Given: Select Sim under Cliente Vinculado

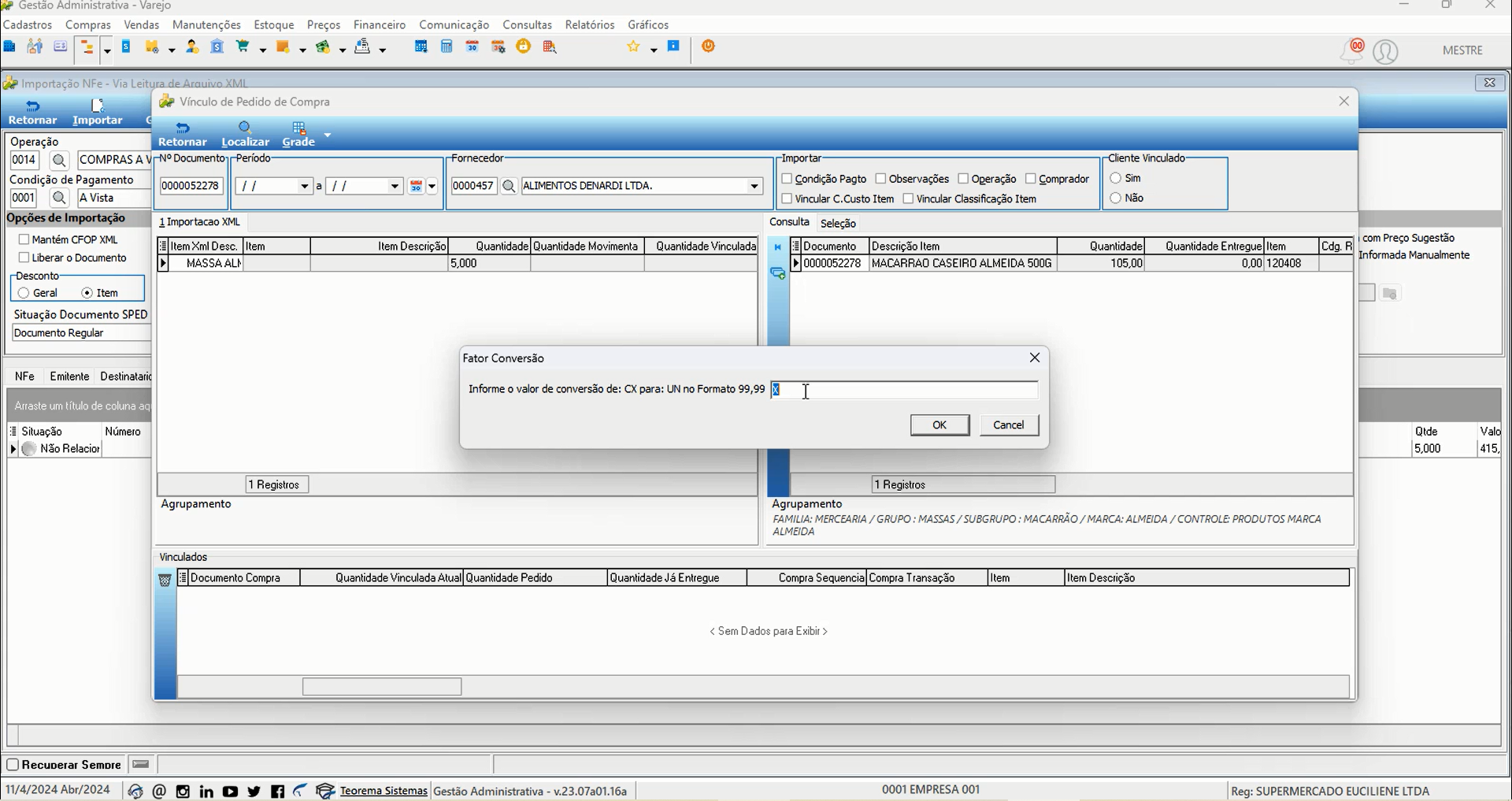Looking at the screenshot, I should [x=1115, y=178].
